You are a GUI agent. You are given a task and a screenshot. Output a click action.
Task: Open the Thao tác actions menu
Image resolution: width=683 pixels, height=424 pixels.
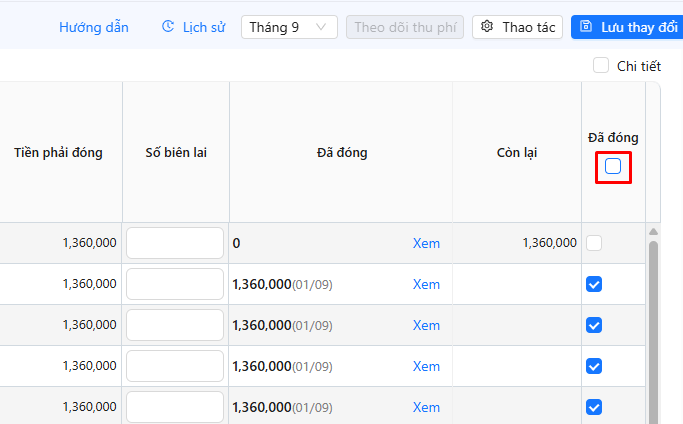click(518, 27)
